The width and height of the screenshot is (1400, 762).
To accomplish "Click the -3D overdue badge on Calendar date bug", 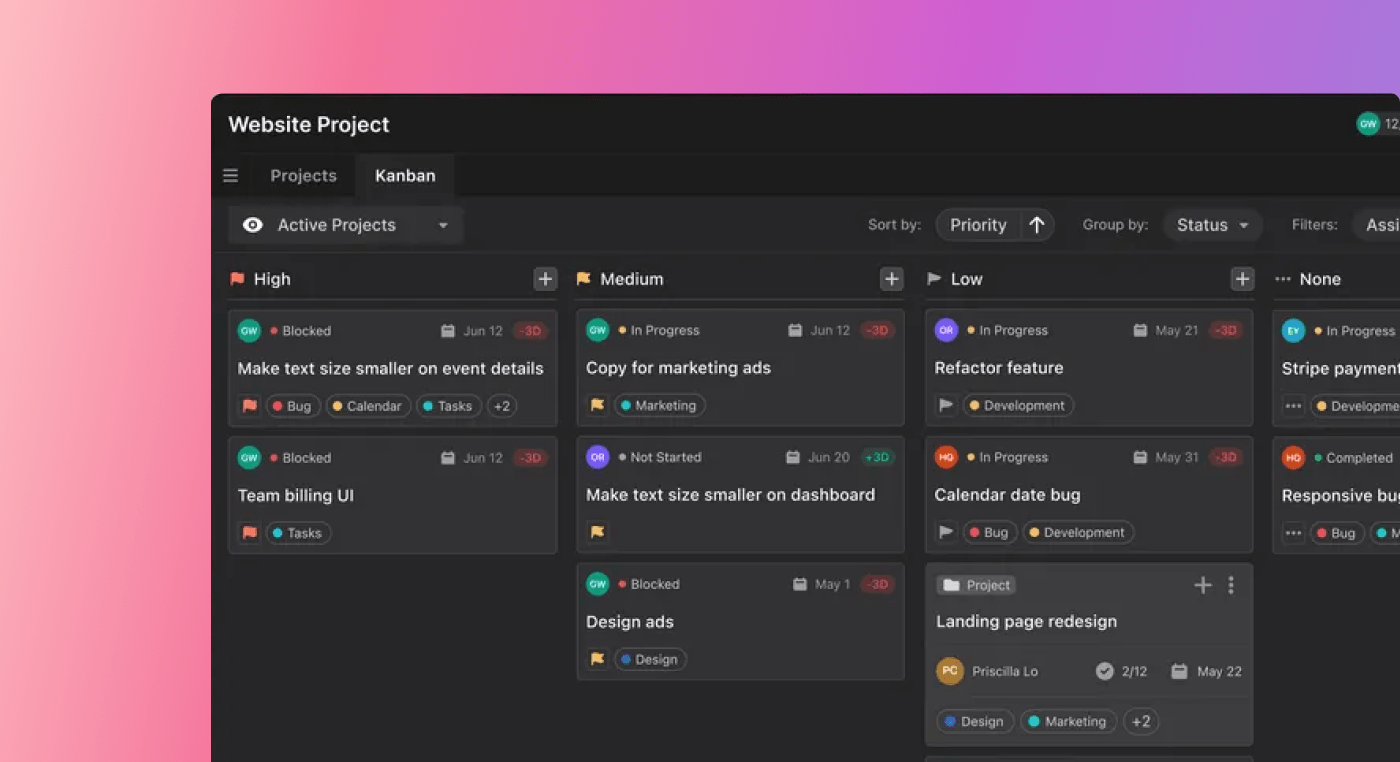I will [x=1226, y=457].
